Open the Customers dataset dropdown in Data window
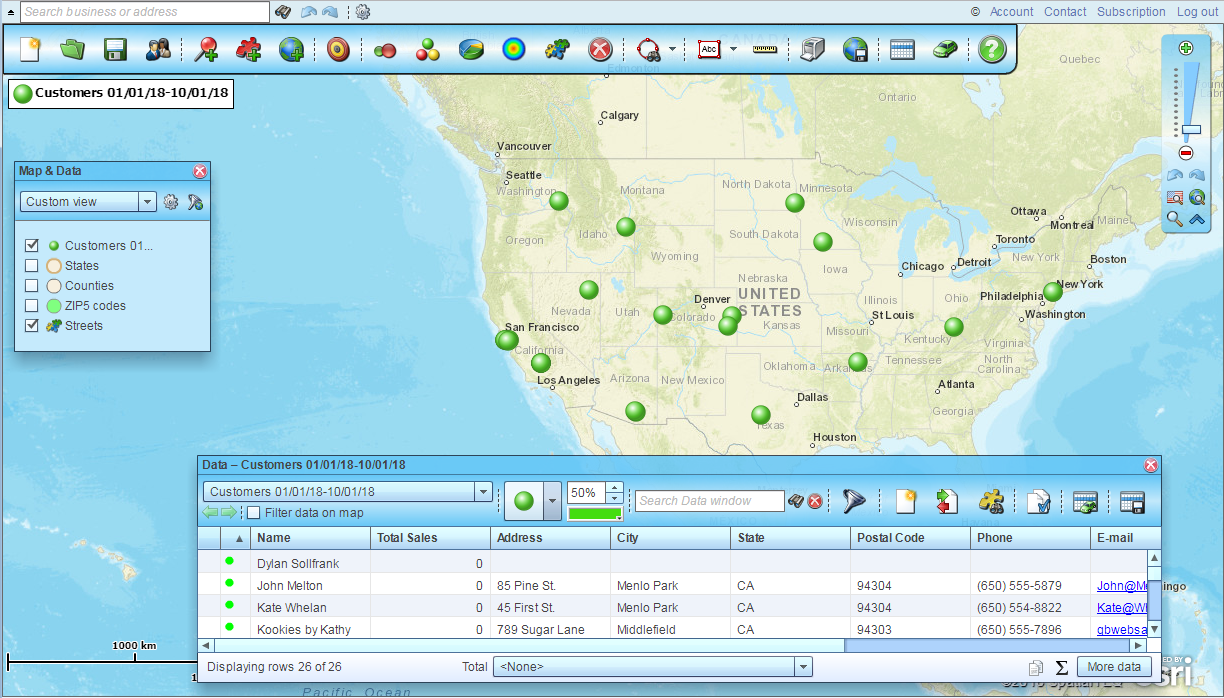1224x698 pixels. pyautogui.click(x=483, y=492)
